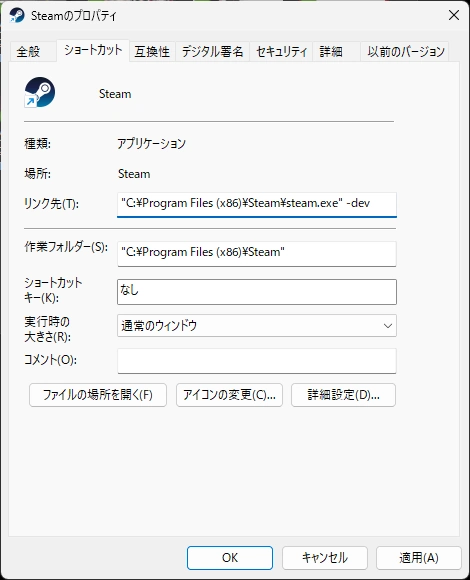Open 詳細設定 advanced settings
Image resolution: width=470 pixels, height=580 pixels.
[343, 395]
